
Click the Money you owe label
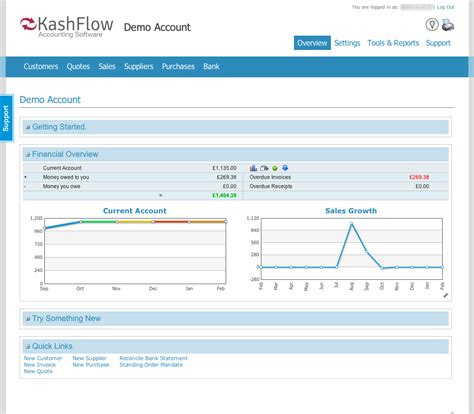[x=61, y=186]
